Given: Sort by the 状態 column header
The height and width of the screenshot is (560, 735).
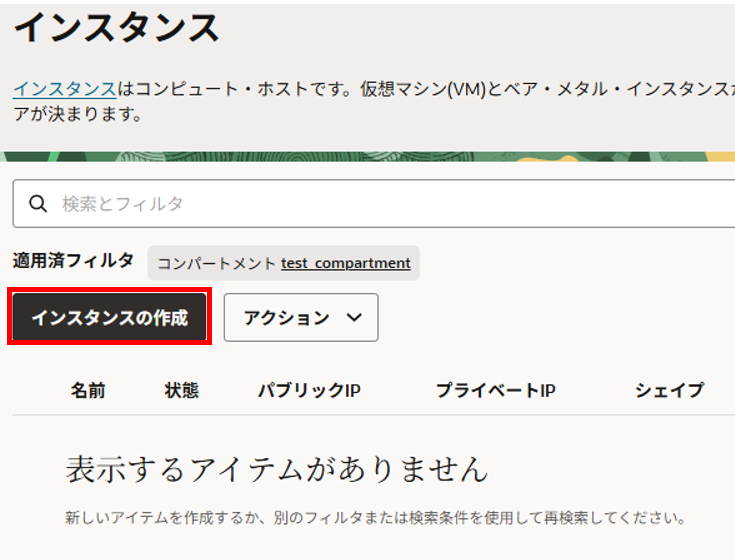Looking at the screenshot, I should 181,390.
